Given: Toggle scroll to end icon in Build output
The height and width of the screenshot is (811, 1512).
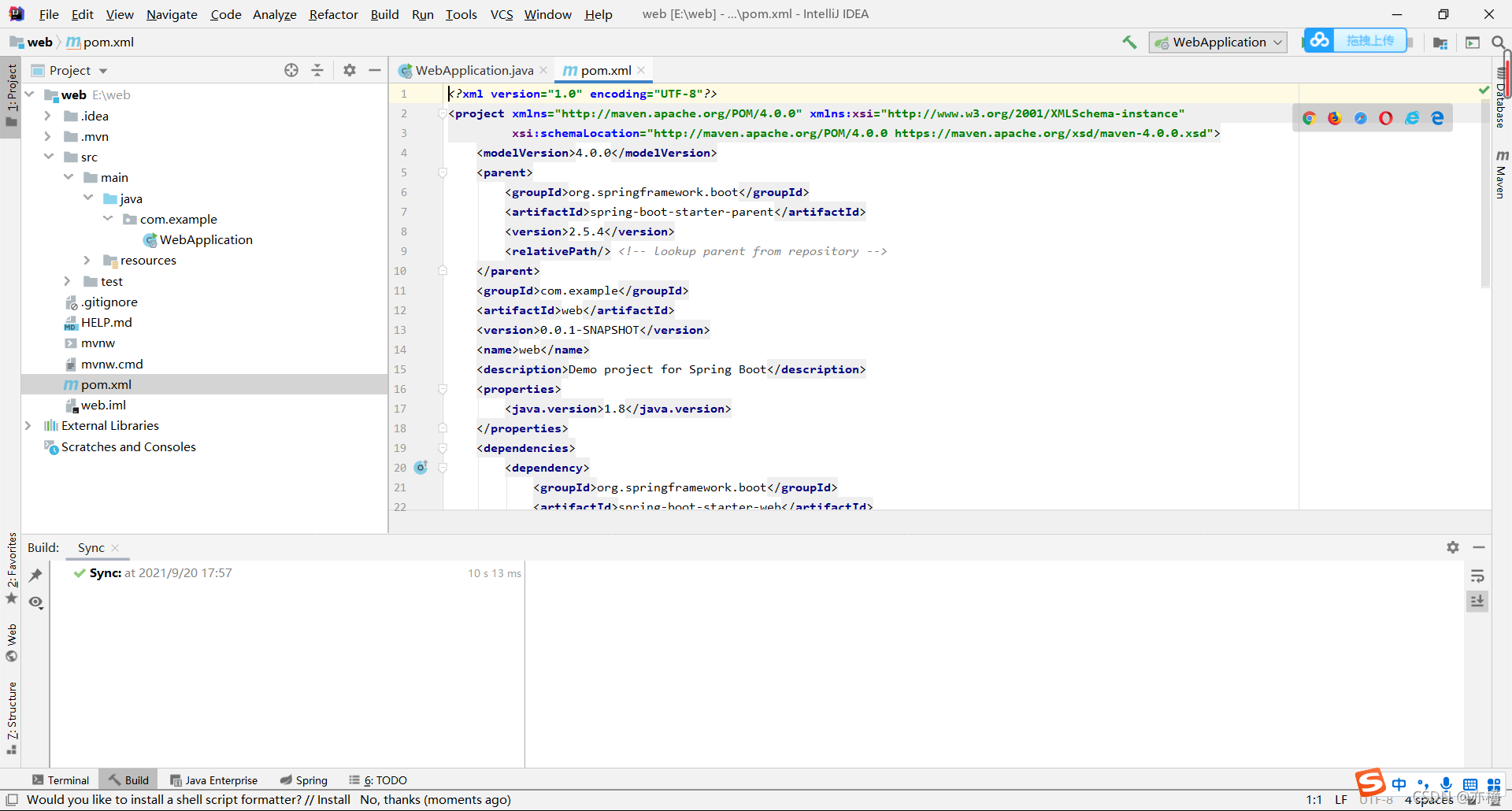Looking at the screenshot, I should click(1477, 602).
